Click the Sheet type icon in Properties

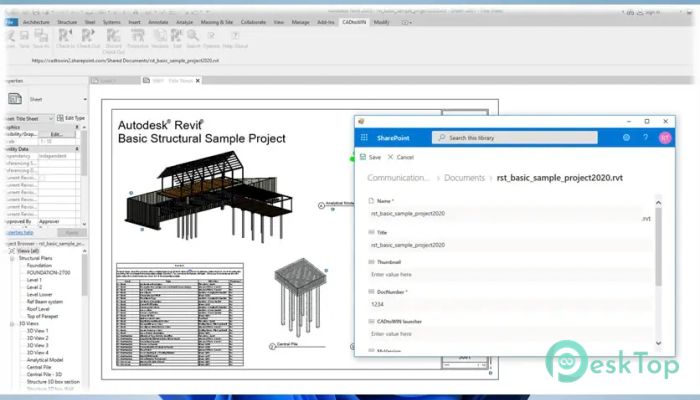pos(15,99)
